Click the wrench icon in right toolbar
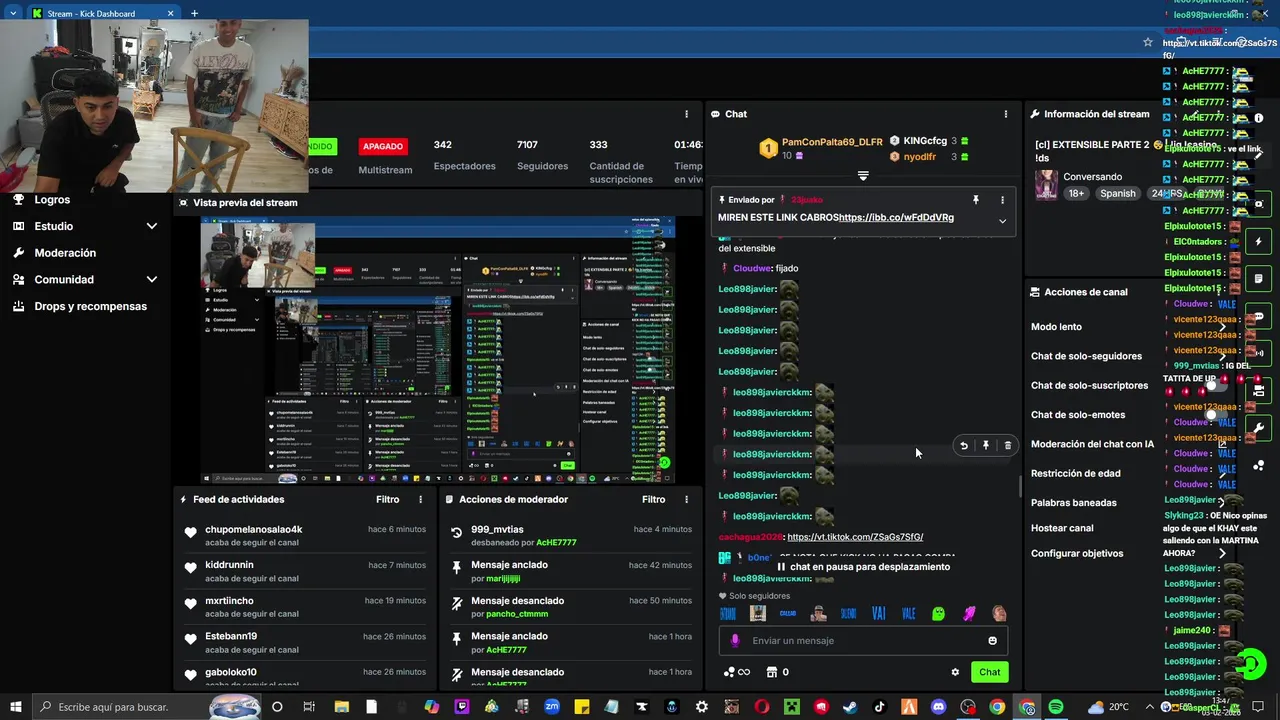 (1258, 428)
